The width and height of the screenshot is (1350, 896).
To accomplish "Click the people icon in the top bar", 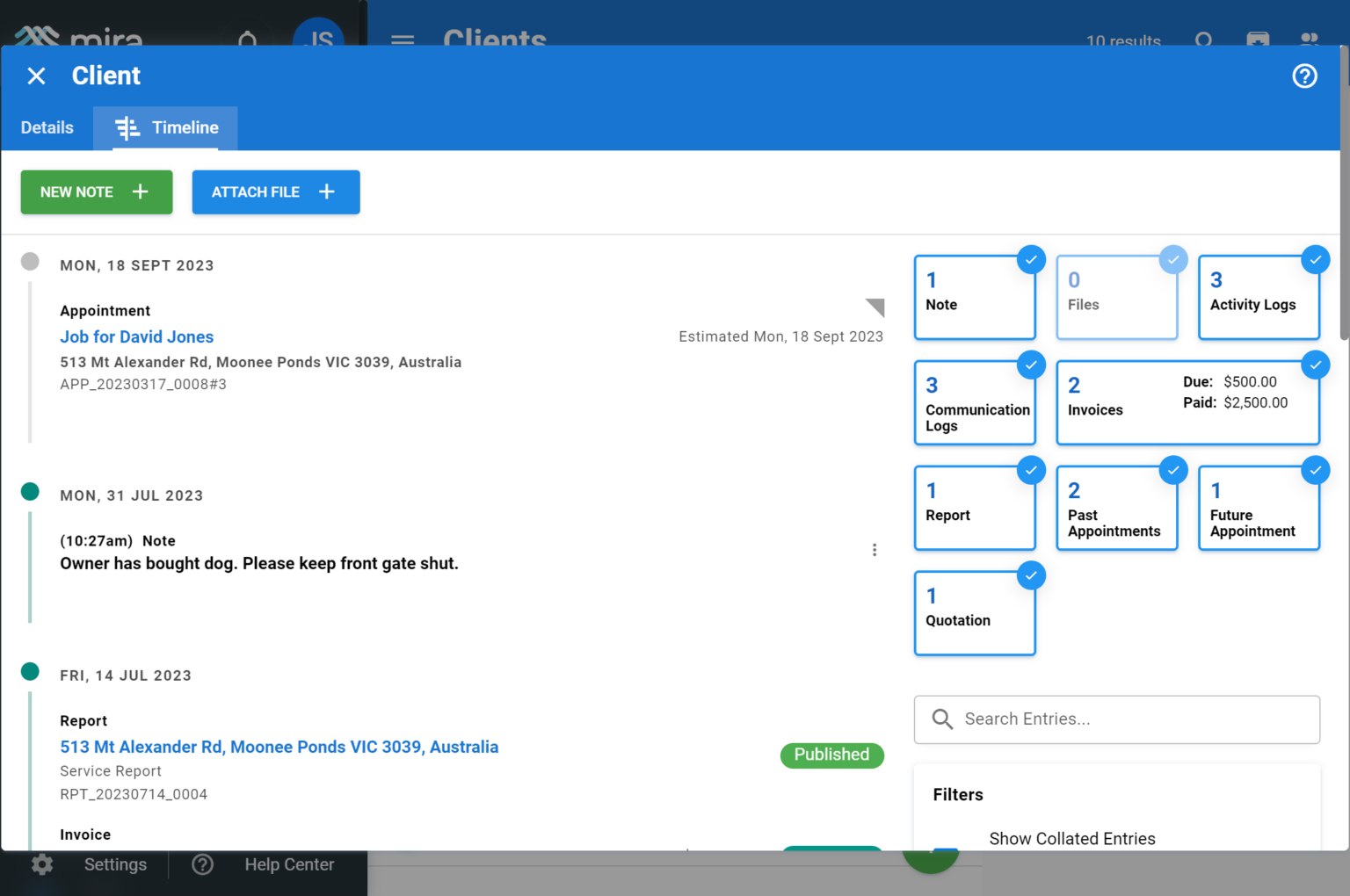I will coord(1310,40).
